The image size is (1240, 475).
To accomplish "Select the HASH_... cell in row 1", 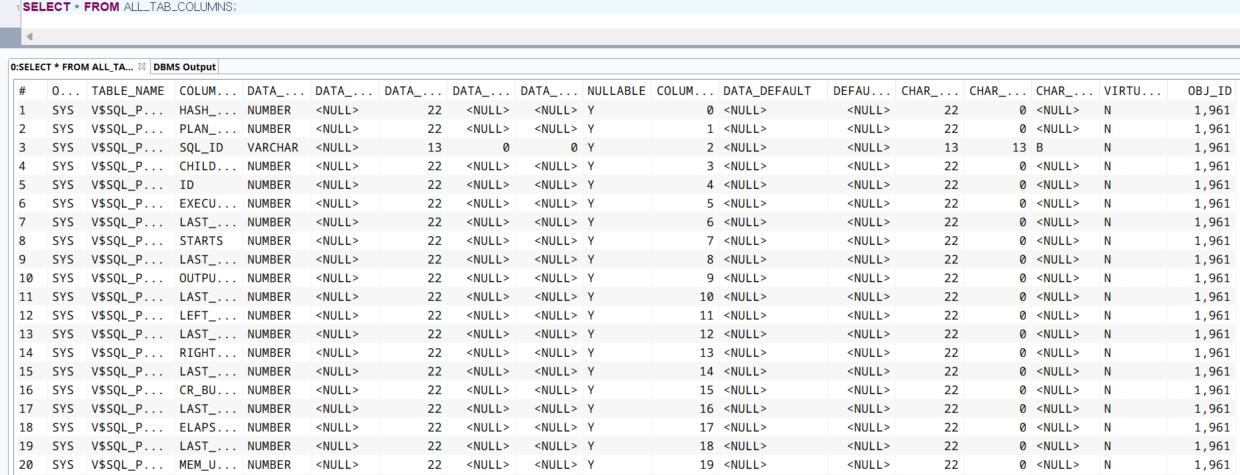I will pyautogui.click(x=208, y=110).
